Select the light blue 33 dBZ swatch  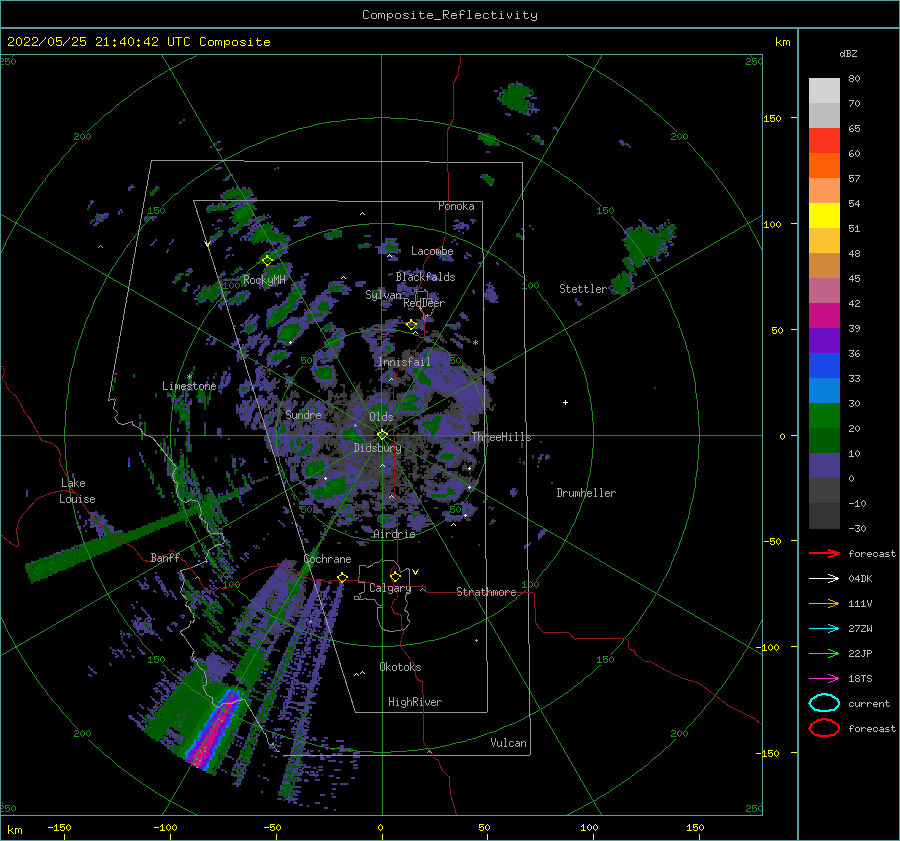click(824, 390)
